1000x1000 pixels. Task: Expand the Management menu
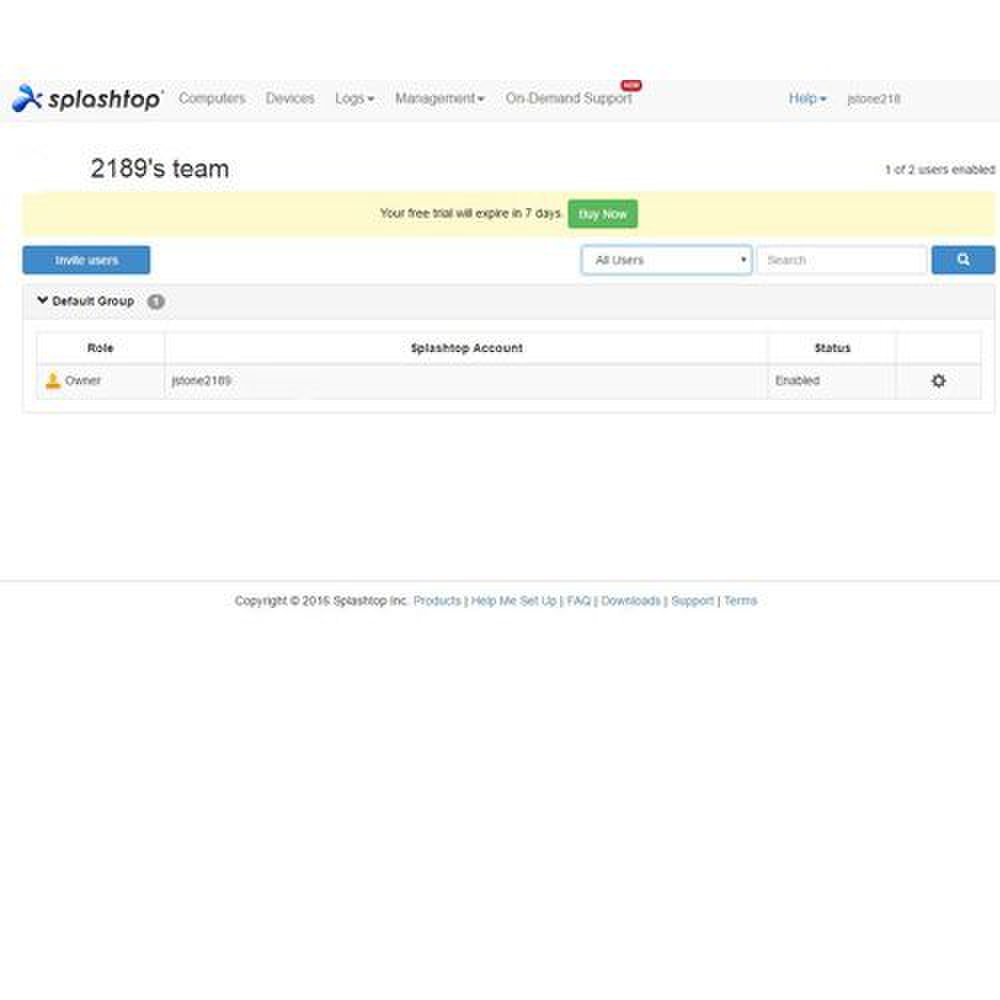[x=439, y=99]
